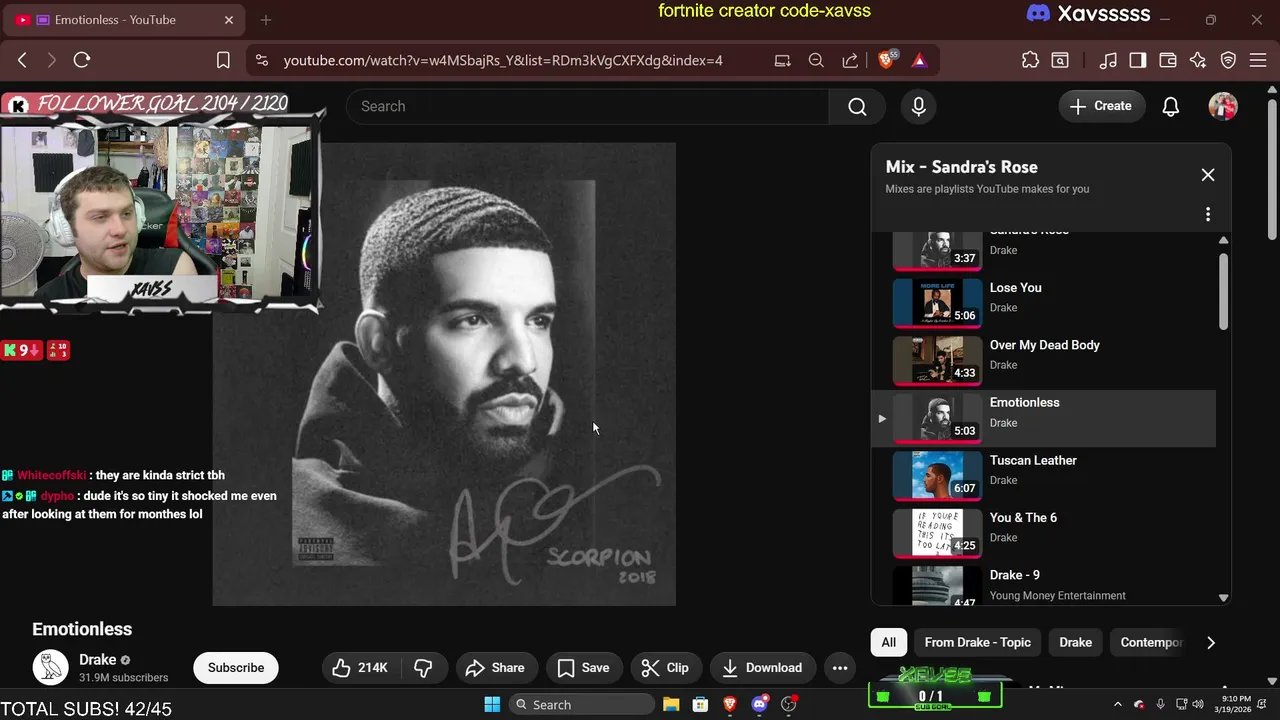This screenshot has width=1280, height=720.
Task: Create a clip of the video
Action: 665,668
